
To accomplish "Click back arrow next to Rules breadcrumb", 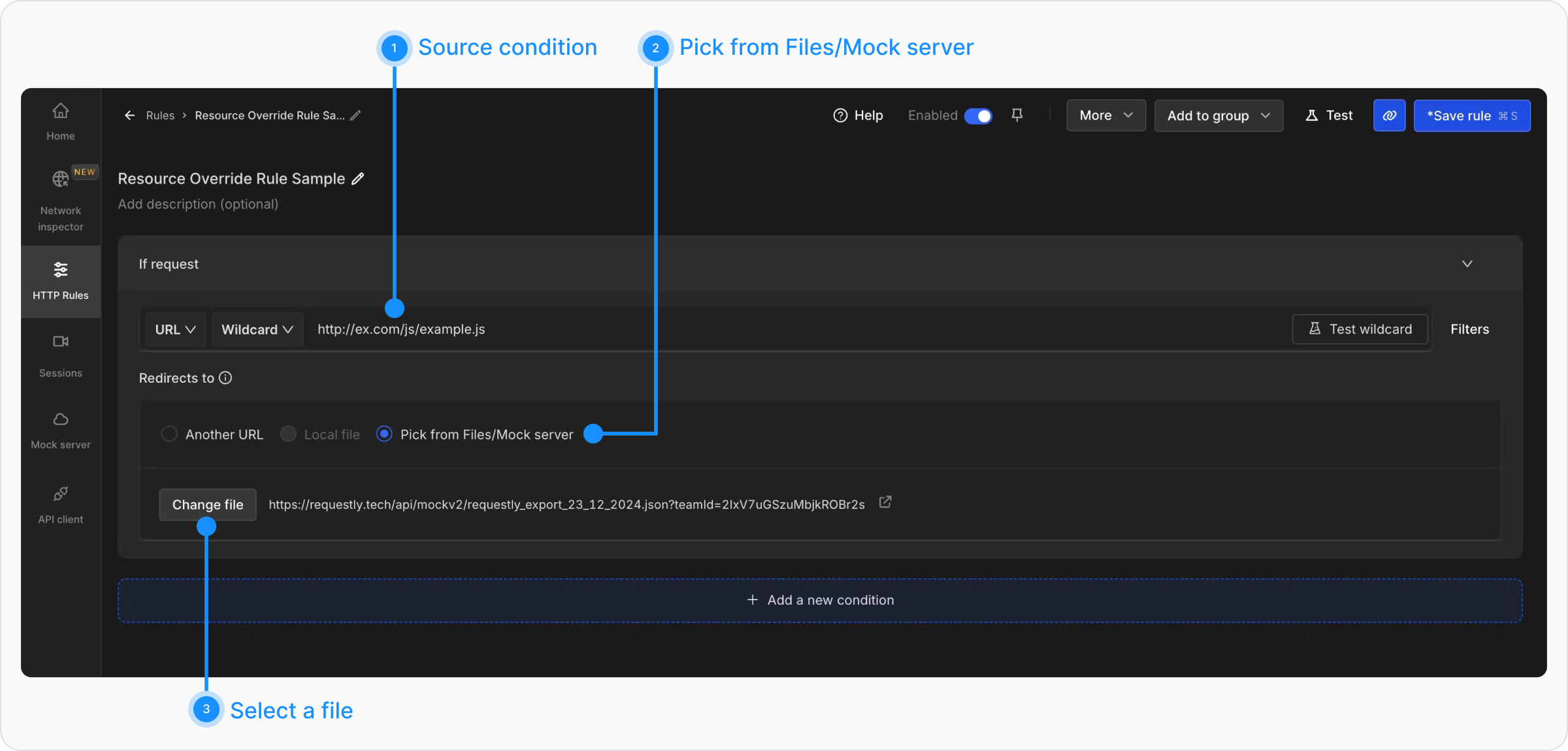I will coord(129,116).
